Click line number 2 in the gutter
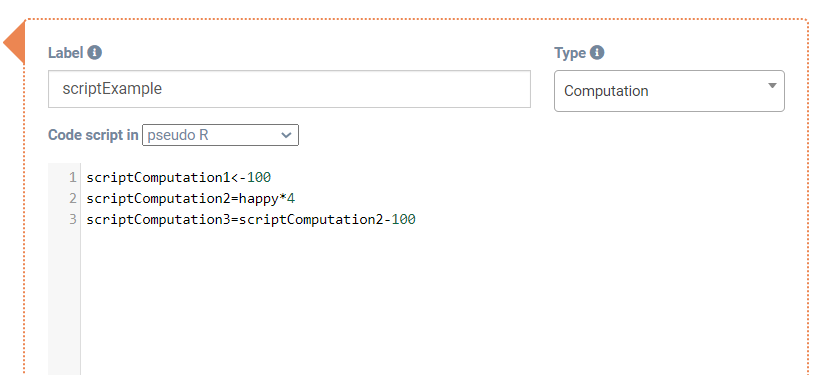 [72, 199]
